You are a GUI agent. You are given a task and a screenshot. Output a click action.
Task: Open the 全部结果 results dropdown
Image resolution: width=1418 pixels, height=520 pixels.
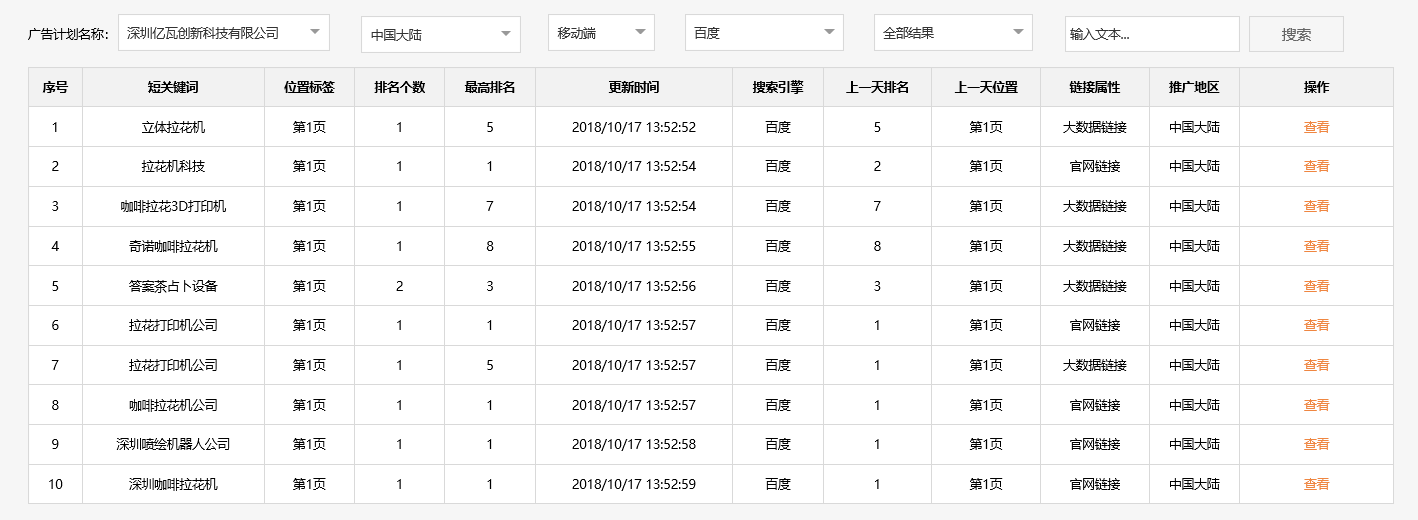(953, 33)
